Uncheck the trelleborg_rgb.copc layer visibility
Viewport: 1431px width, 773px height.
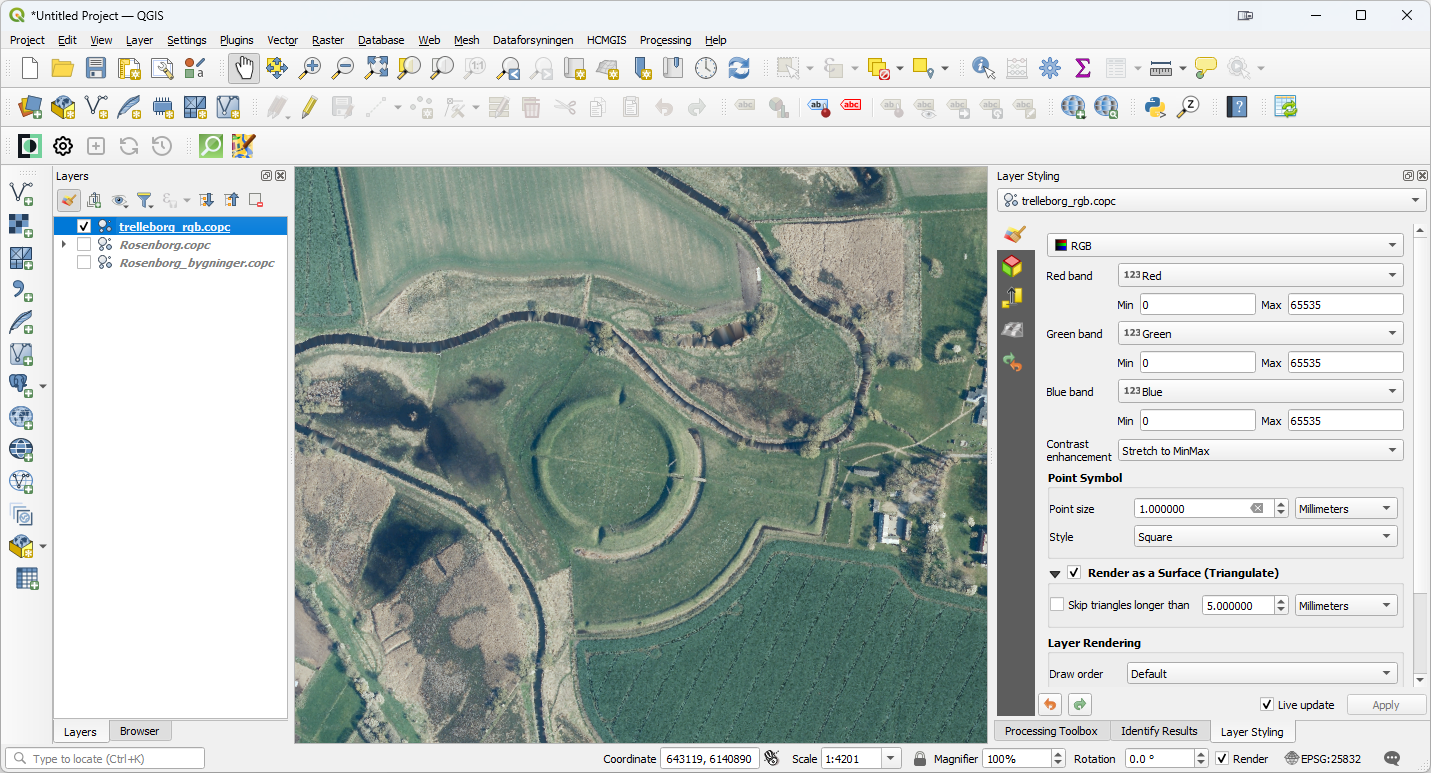(84, 227)
